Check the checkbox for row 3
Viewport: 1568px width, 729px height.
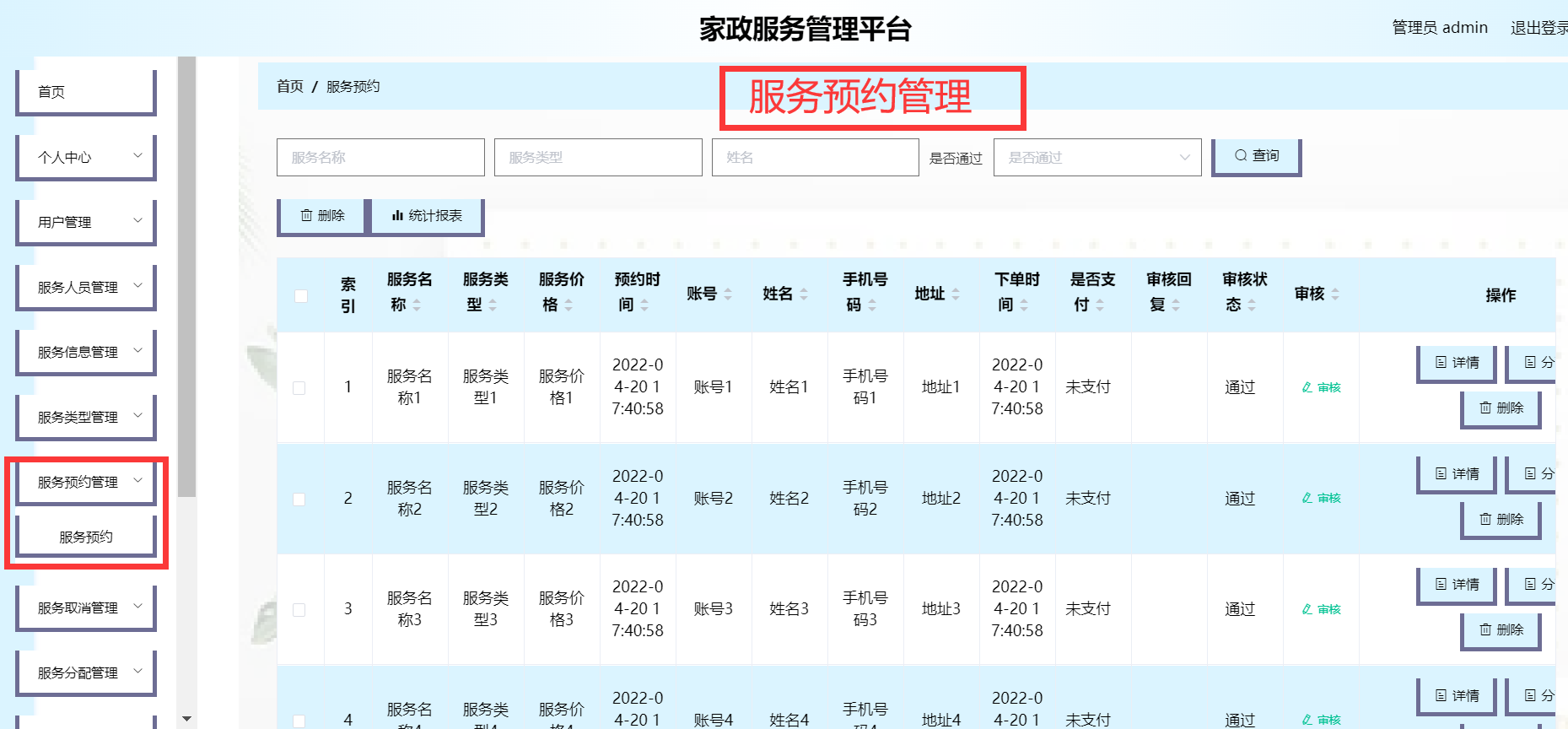[299, 610]
